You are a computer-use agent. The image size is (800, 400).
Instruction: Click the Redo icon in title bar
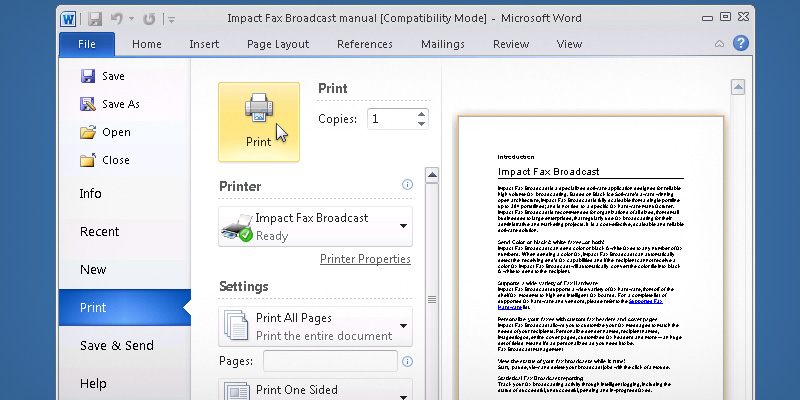pyautogui.click(x=150, y=18)
